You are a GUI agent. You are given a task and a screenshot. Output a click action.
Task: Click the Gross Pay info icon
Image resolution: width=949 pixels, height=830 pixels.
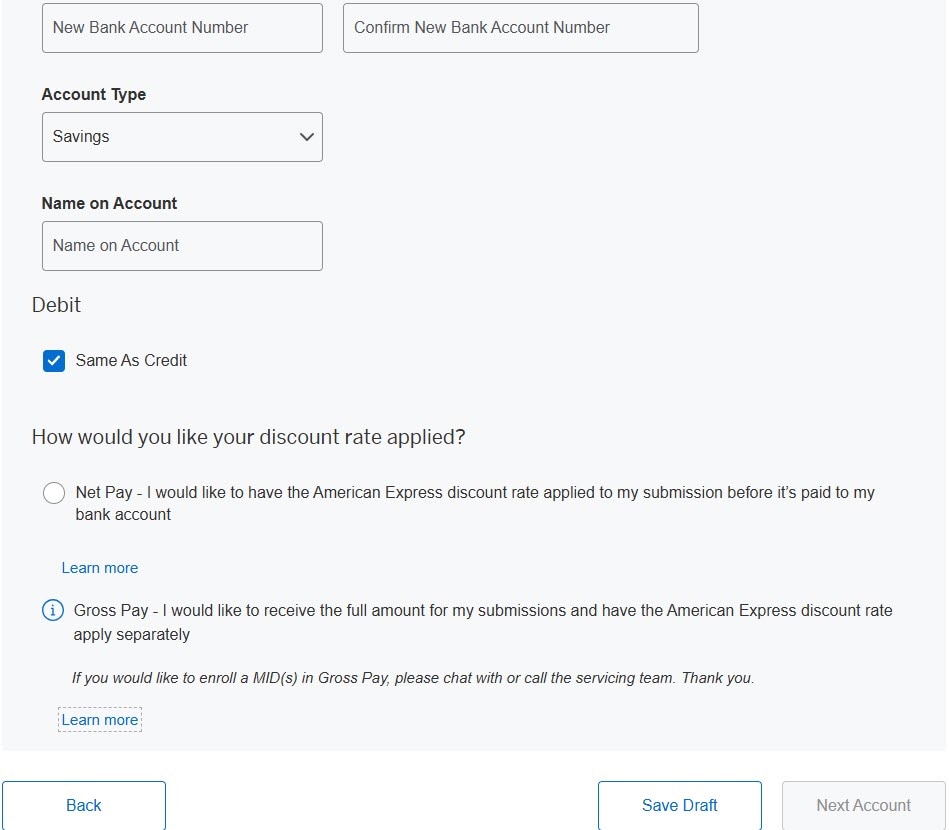(x=53, y=610)
